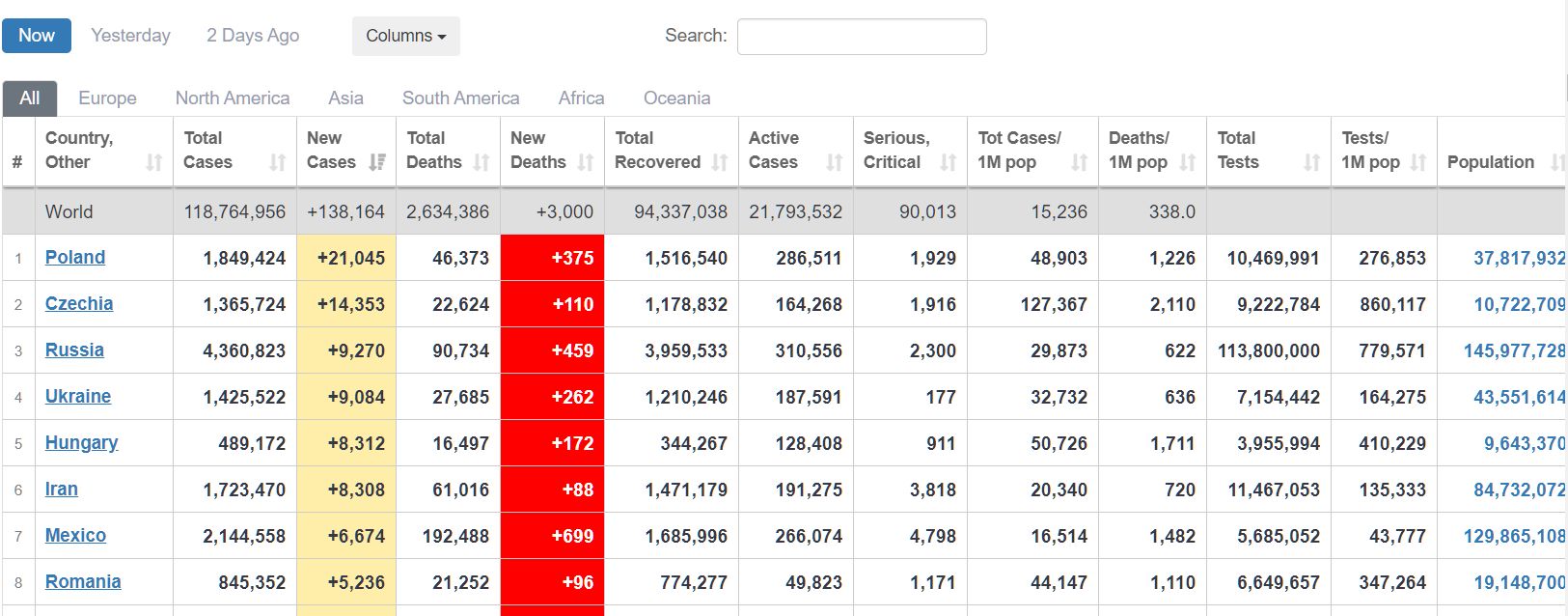Screen dimensions: 1568x616
Task: Sort Country, Other column via arrow icon
Action: pos(154,162)
